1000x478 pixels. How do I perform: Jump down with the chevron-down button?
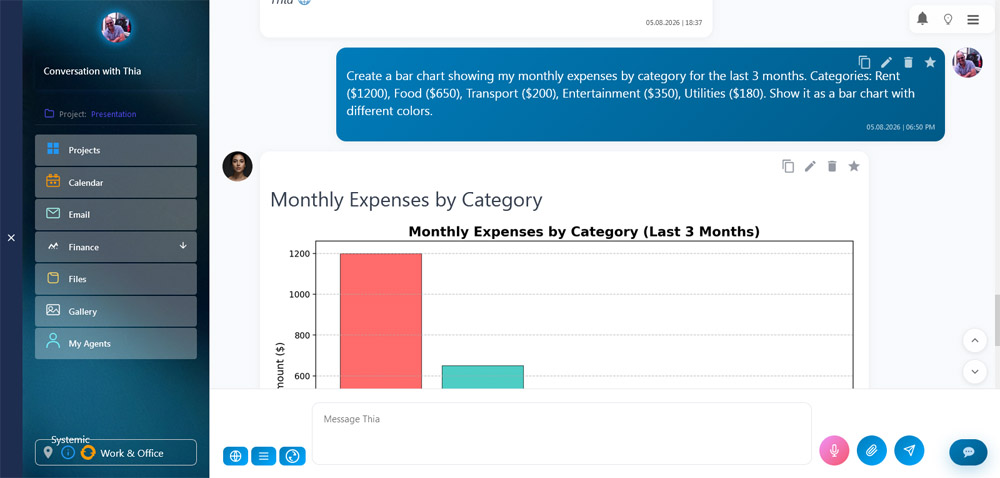[x=974, y=372]
